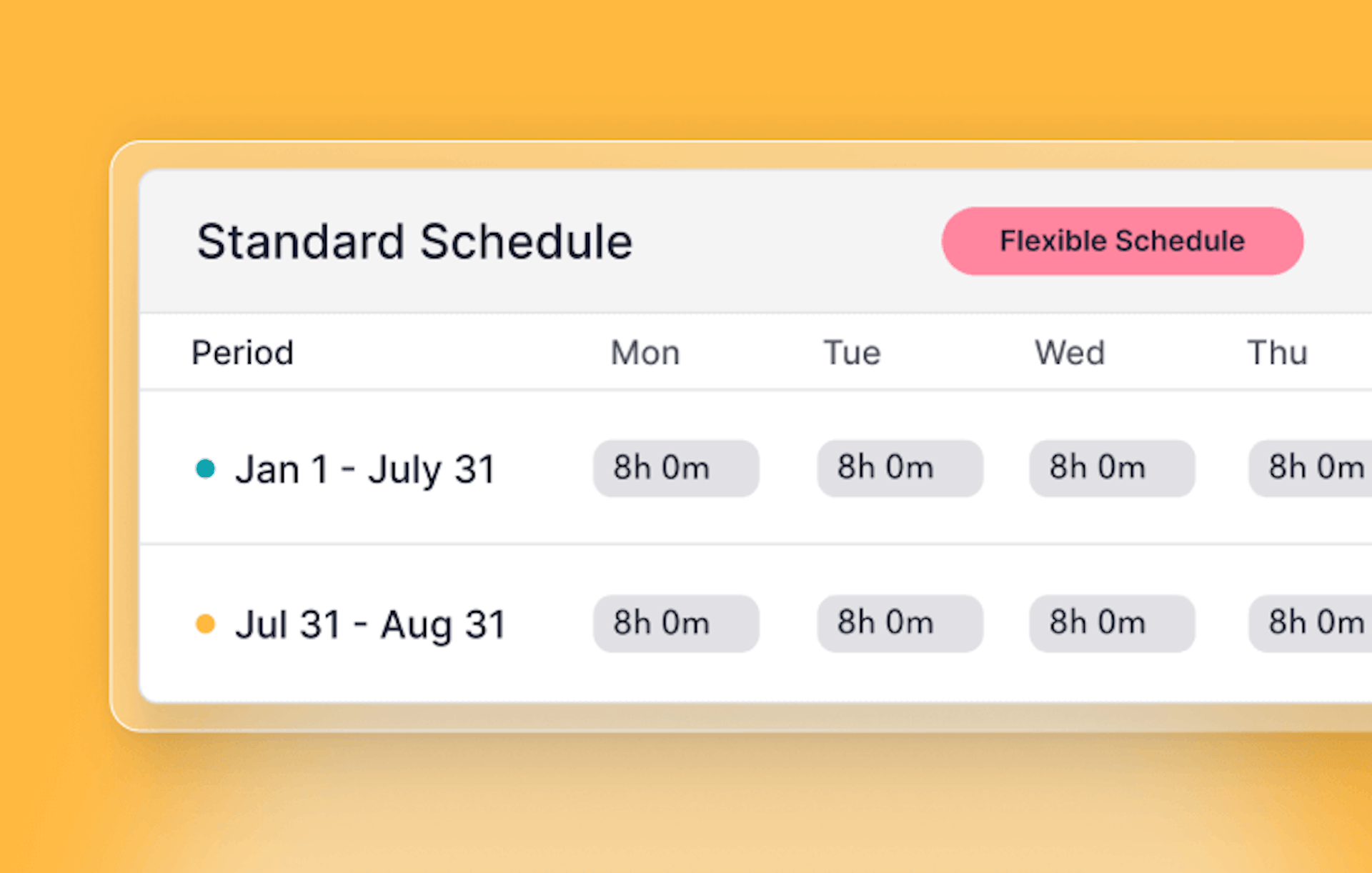Select the Mon column header
The height and width of the screenshot is (873, 1372).
pos(645,352)
